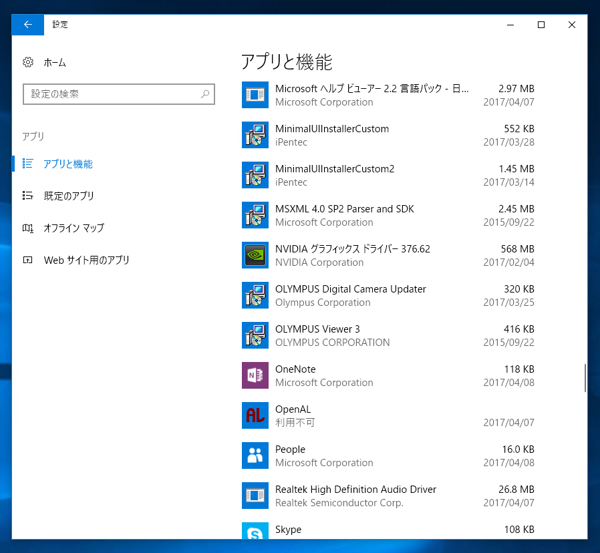The height and width of the screenshot is (553, 600).
Task: Click Realtek Semiconductor Corp. publisher text
Action: coord(339,503)
